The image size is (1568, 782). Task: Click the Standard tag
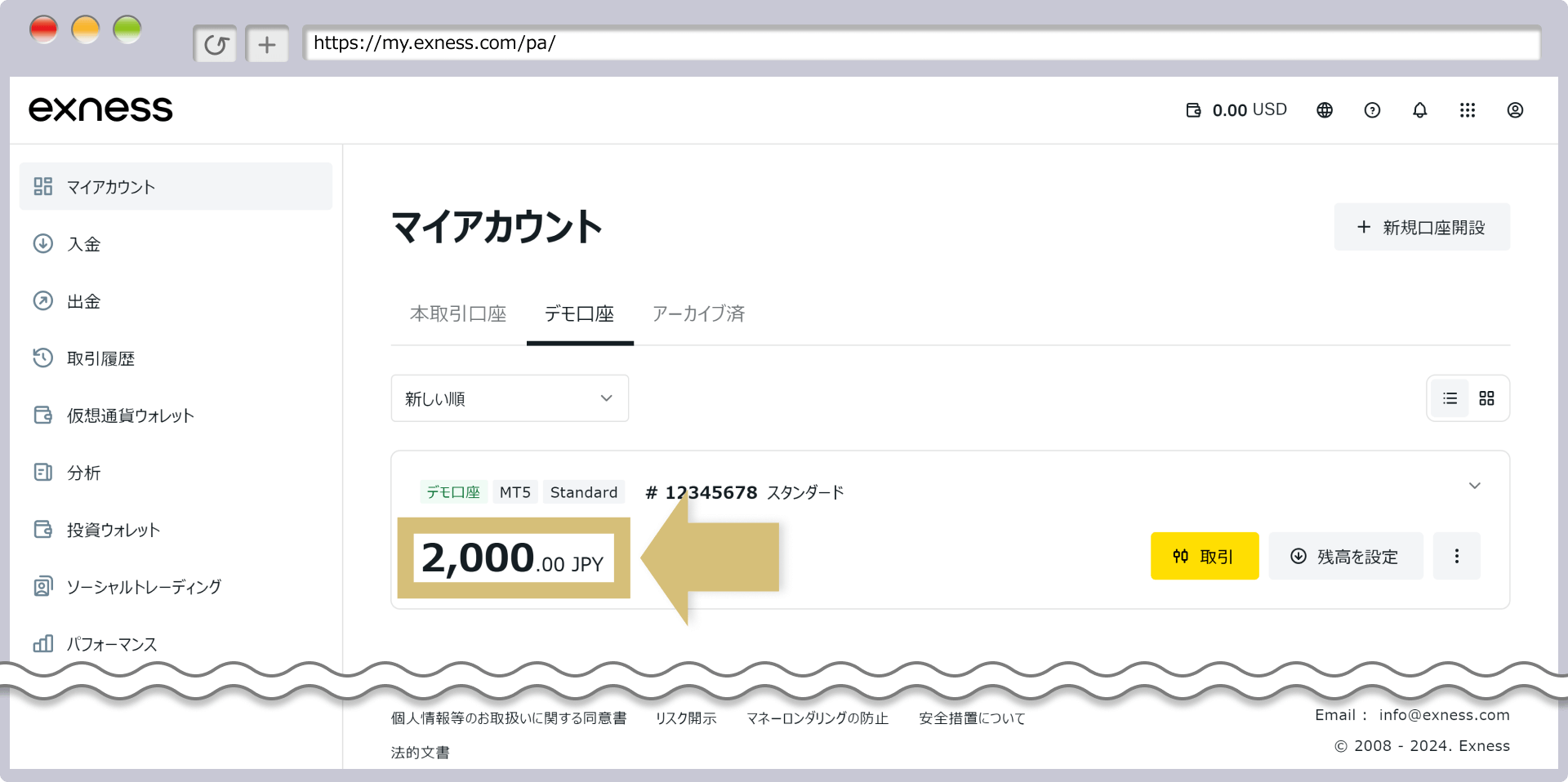[584, 492]
